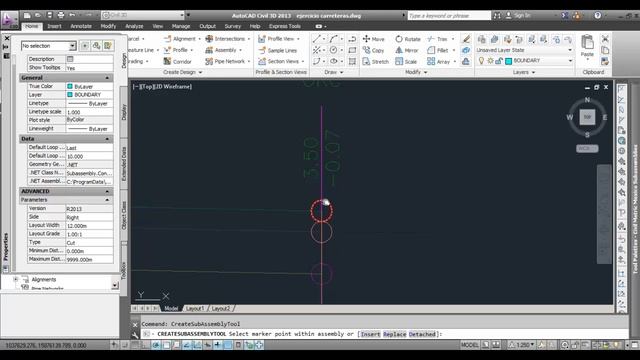Switch to the Layout2 tab
Screen dimensions: 640x360
221,308
